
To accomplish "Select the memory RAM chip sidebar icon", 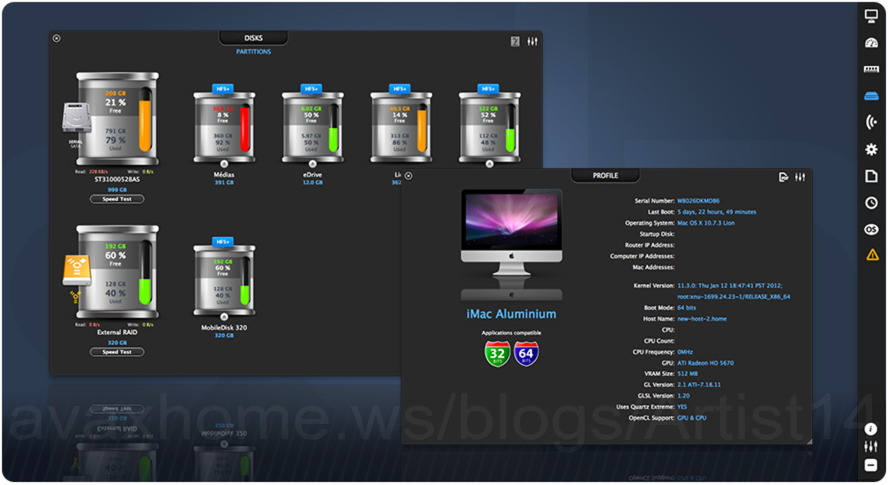I will (x=871, y=69).
